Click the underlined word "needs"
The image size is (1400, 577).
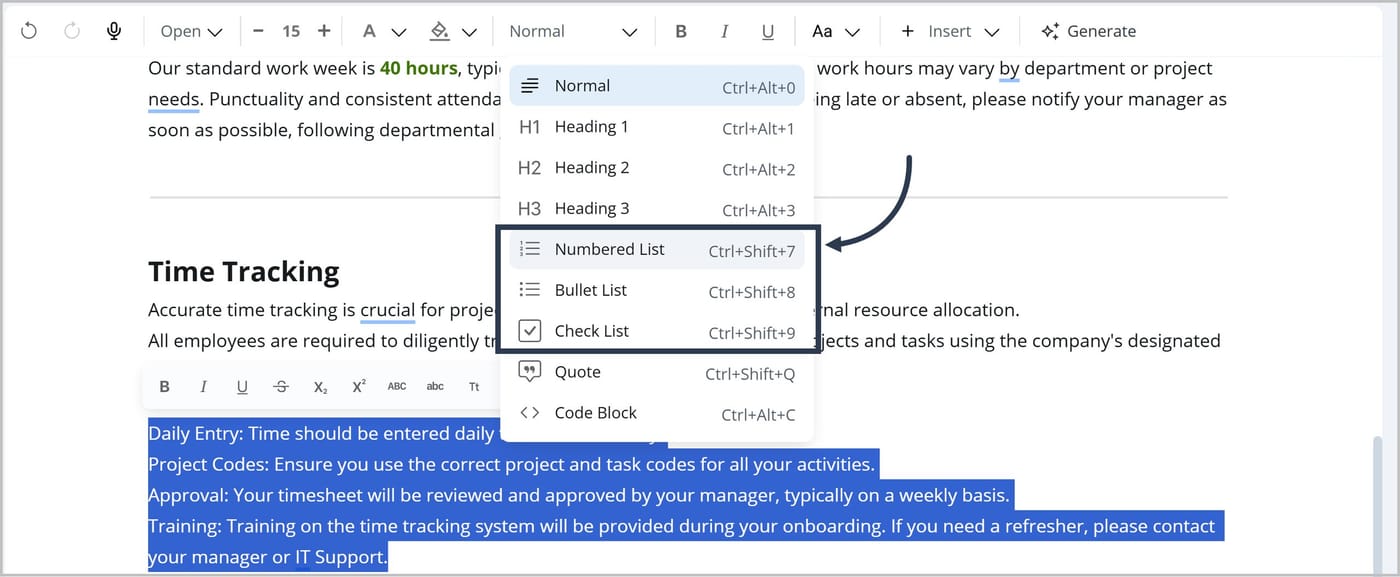[174, 100]
